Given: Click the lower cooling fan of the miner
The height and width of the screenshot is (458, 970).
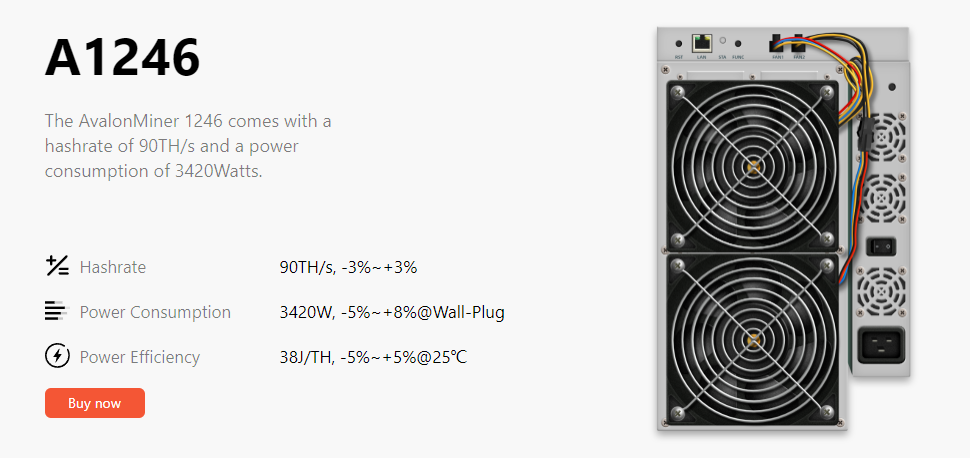Looking at the screenshot, I should 752,339.
